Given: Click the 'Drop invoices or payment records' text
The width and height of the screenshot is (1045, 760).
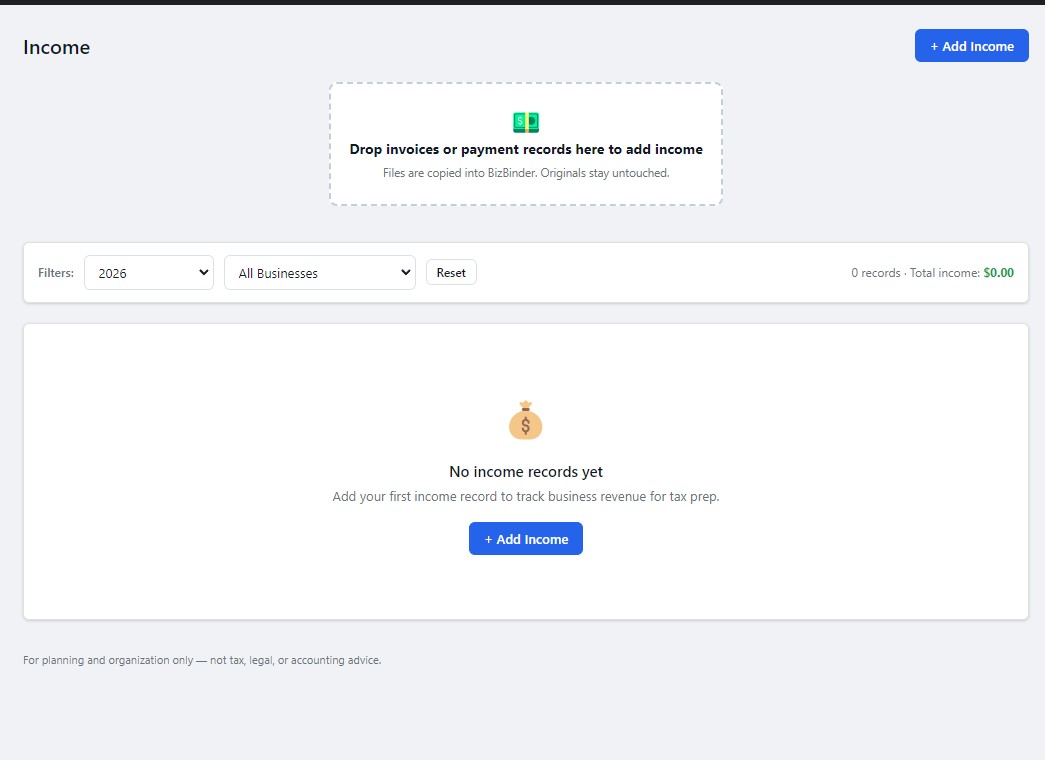Looking at the screenshot, I should coord(526,149).
